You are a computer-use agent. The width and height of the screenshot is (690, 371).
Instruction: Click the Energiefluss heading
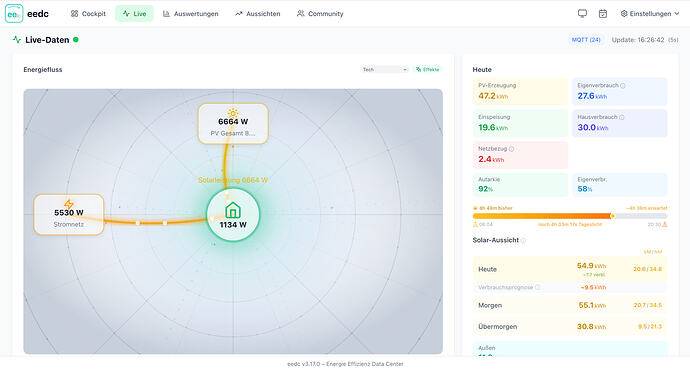(43, 70)
